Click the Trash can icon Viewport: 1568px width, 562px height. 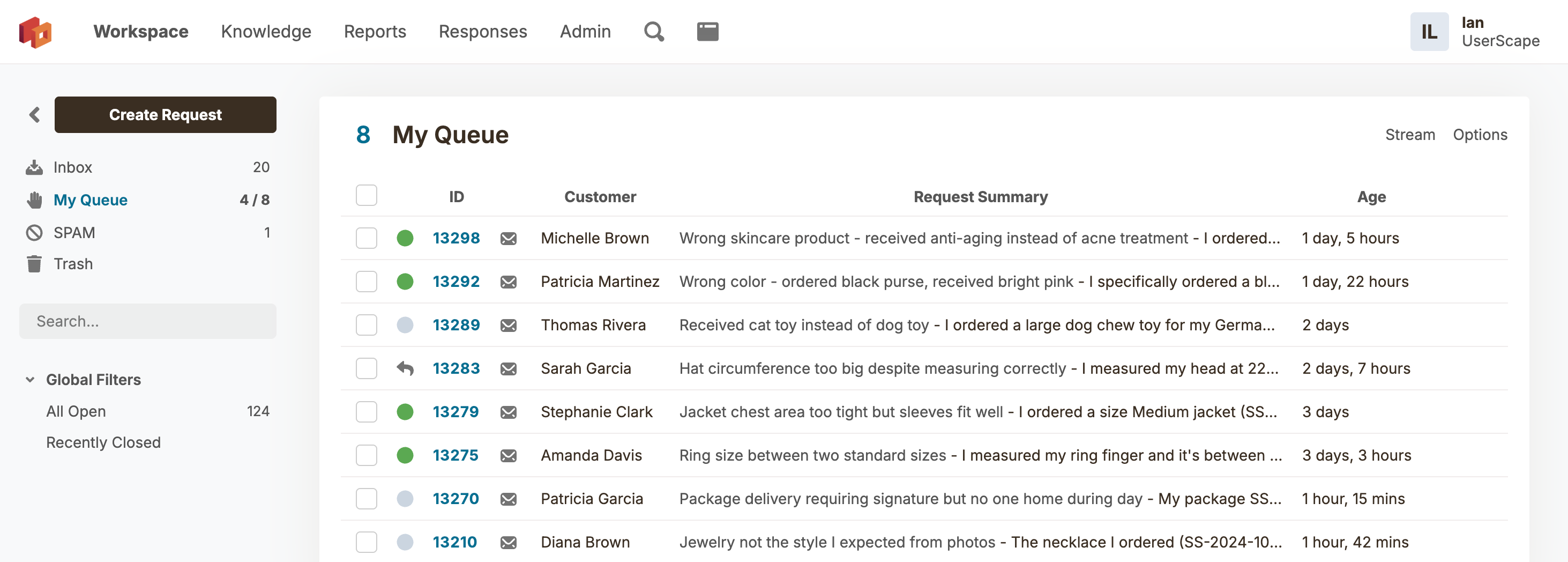tap(34, 264)
